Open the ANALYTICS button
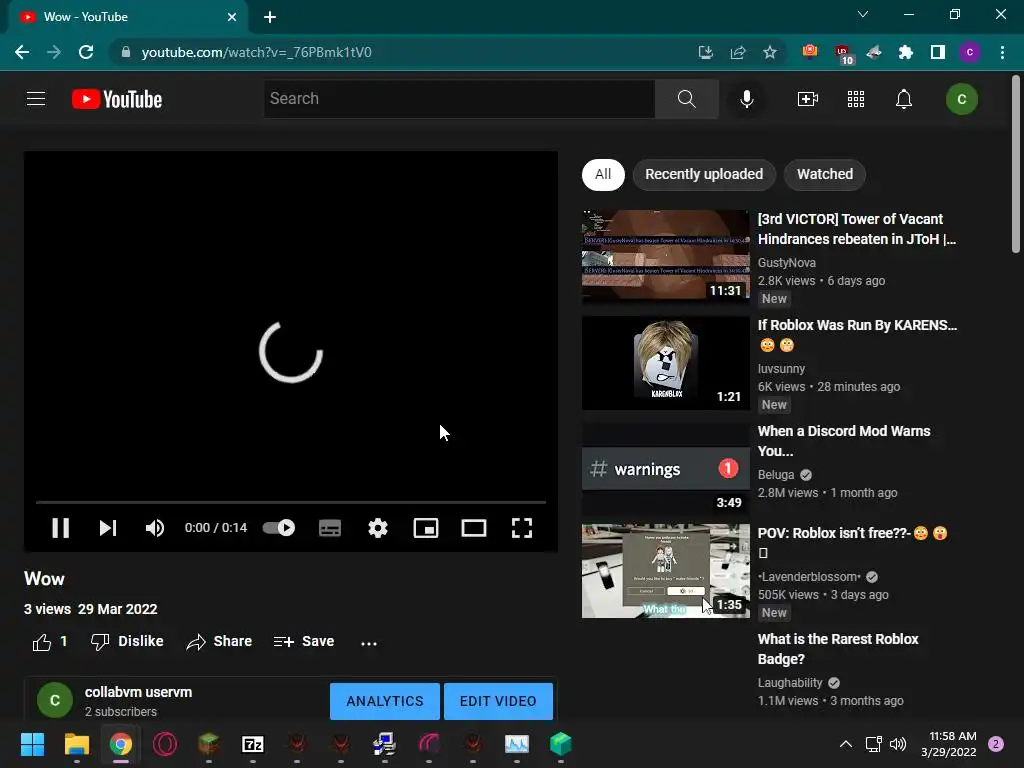 coord(385,701)
